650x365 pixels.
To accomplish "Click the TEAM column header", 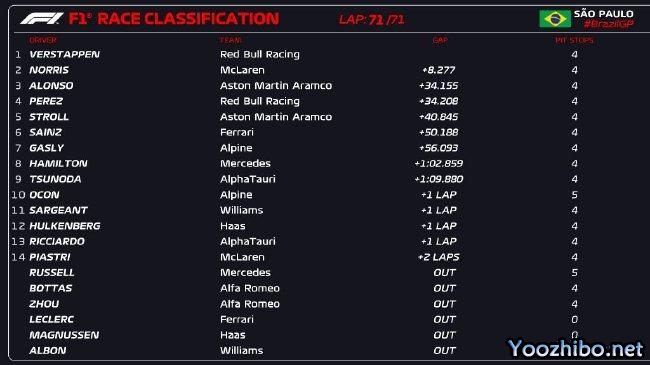I will (231, 40).
